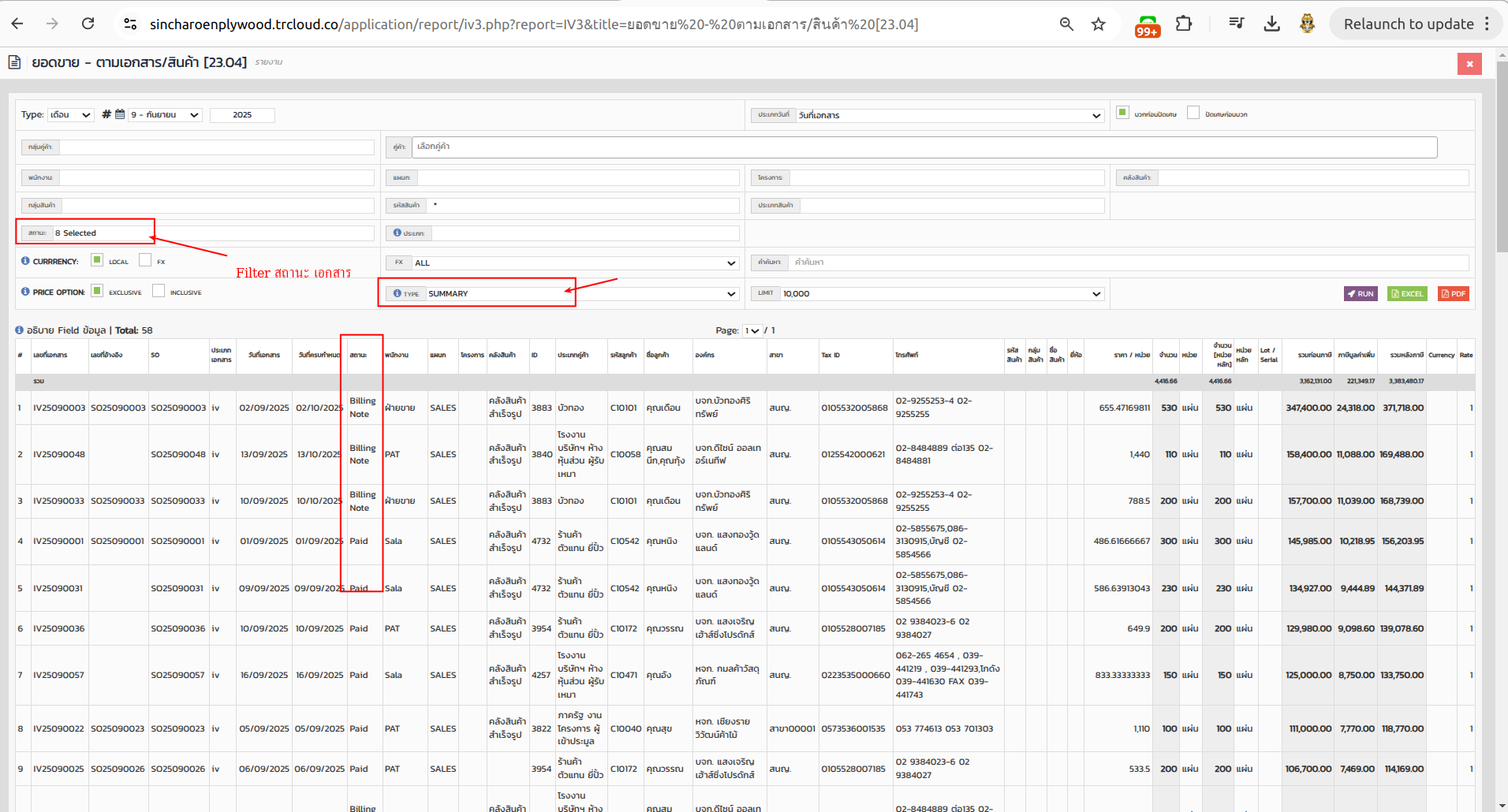Export the report with the EXCEL button
This screenshot has width=1508, height=812.
(x=1407, y=294)
